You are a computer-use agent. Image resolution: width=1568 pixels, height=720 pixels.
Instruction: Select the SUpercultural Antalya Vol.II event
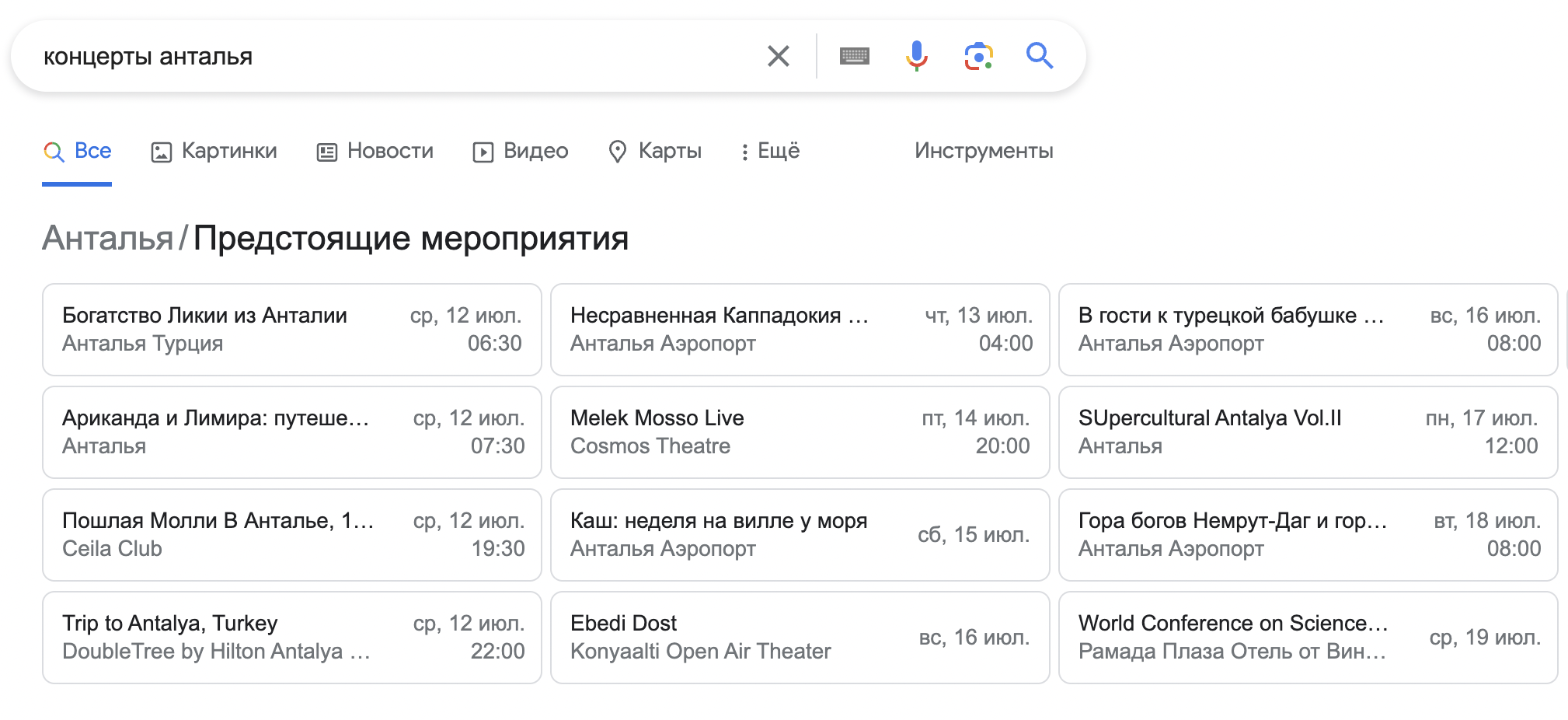click(x=1308, y=432)
